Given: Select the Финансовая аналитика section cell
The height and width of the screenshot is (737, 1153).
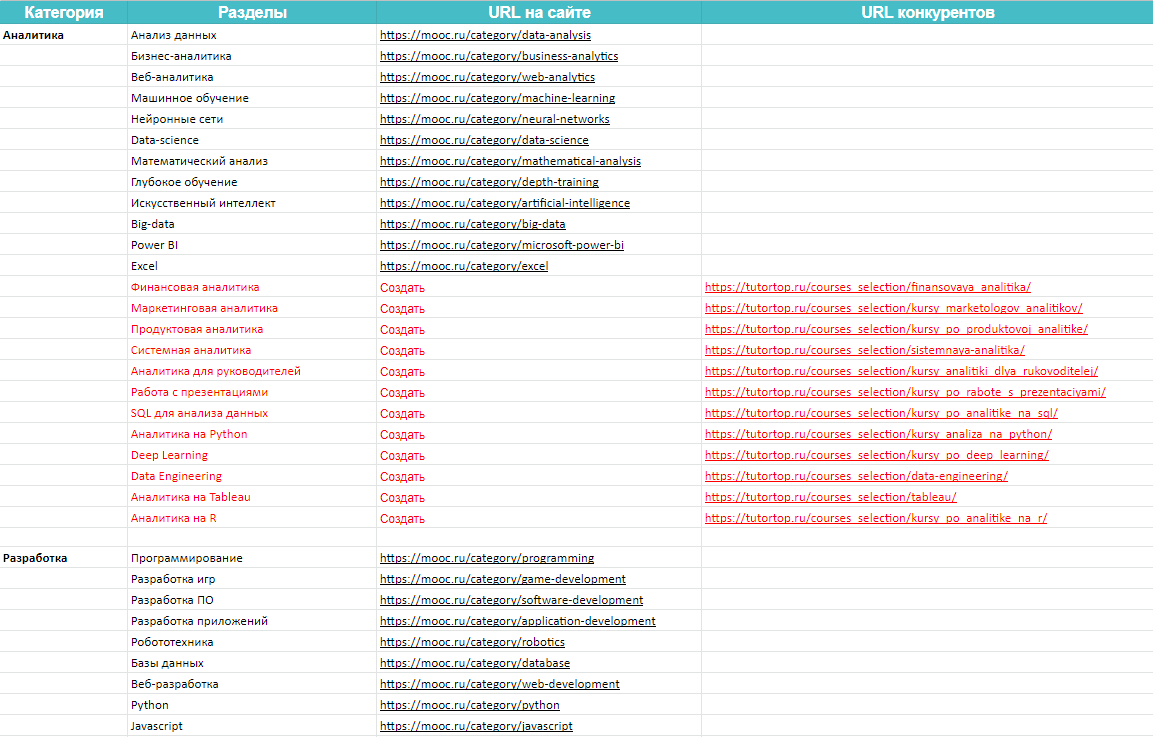Looking at the screenshot, I should tap(195, 287).
